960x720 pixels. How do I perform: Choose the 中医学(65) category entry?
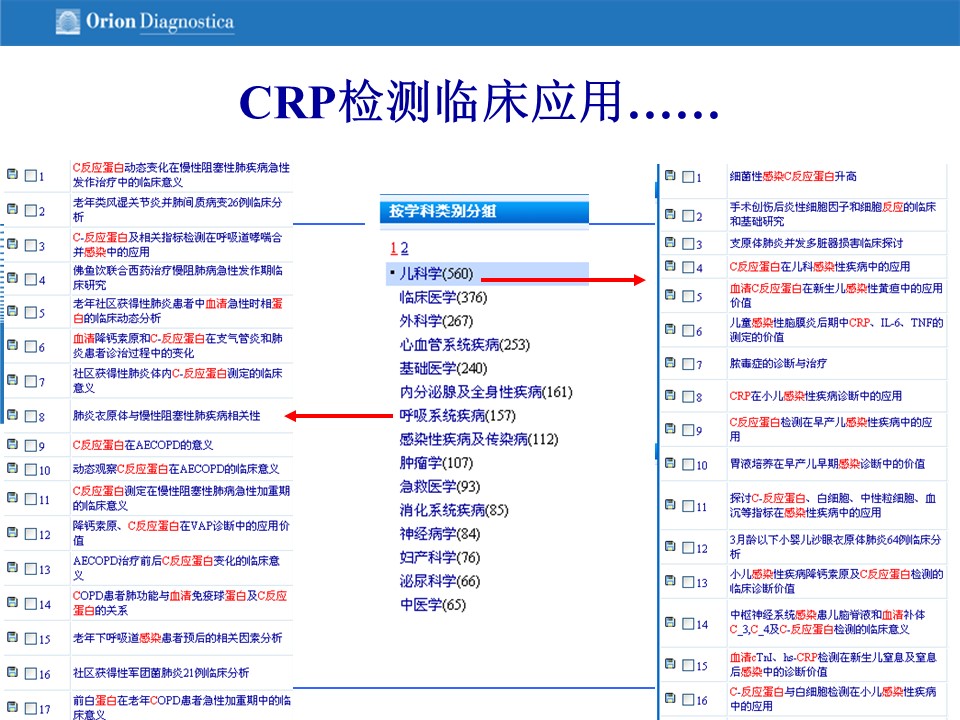(432, 604)
